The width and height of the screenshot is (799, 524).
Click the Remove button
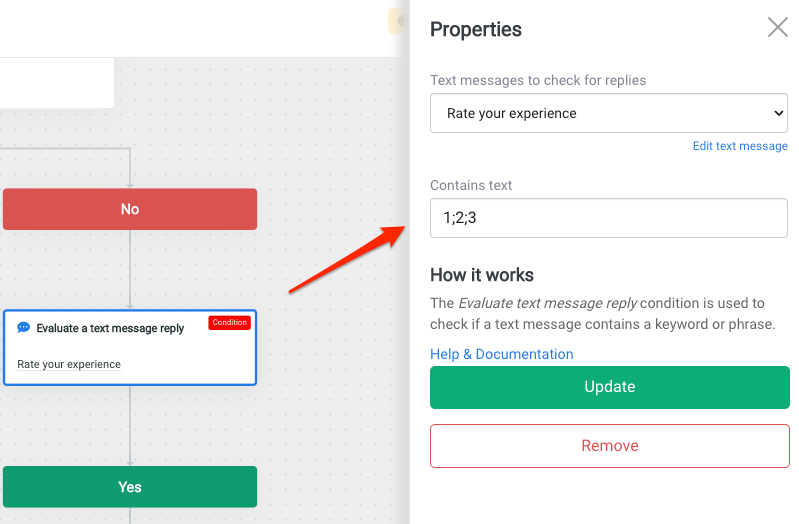[x=610, y=446]
